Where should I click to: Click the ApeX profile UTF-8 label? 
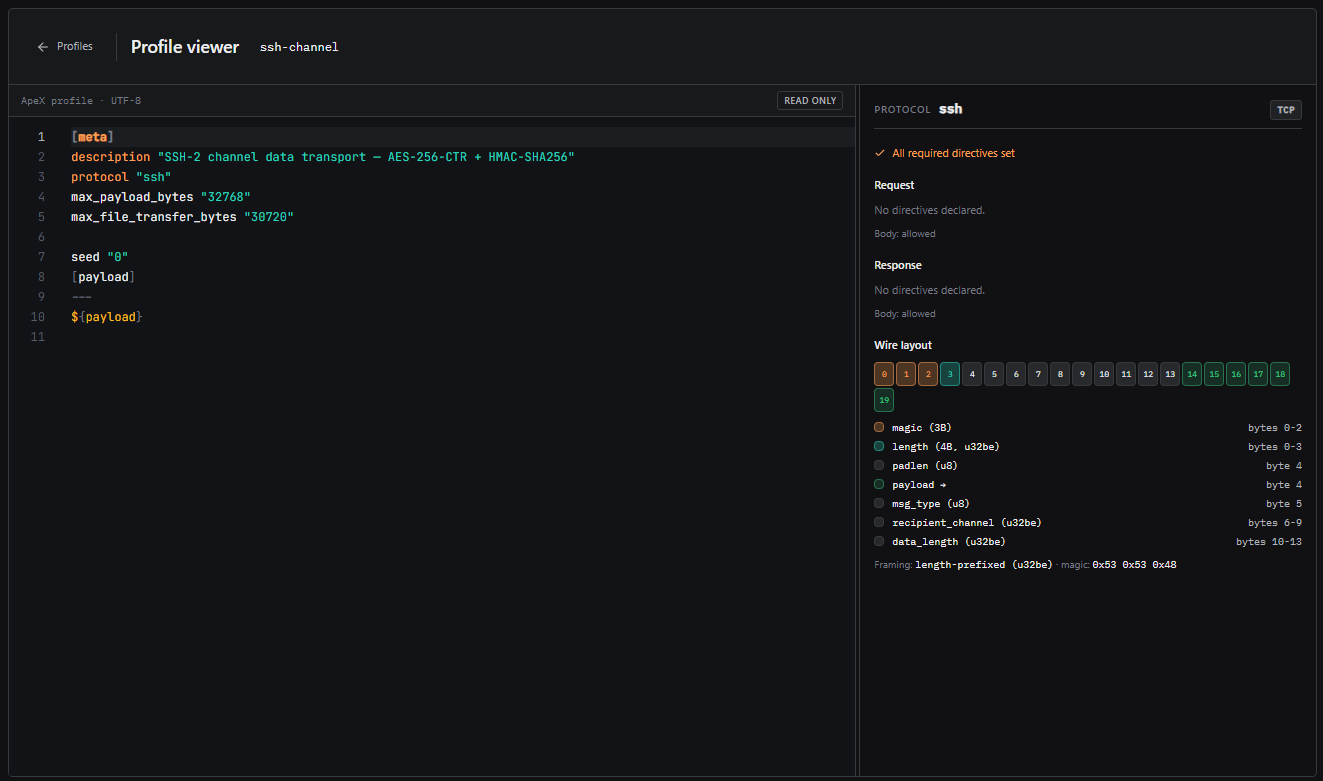[83, 101]
